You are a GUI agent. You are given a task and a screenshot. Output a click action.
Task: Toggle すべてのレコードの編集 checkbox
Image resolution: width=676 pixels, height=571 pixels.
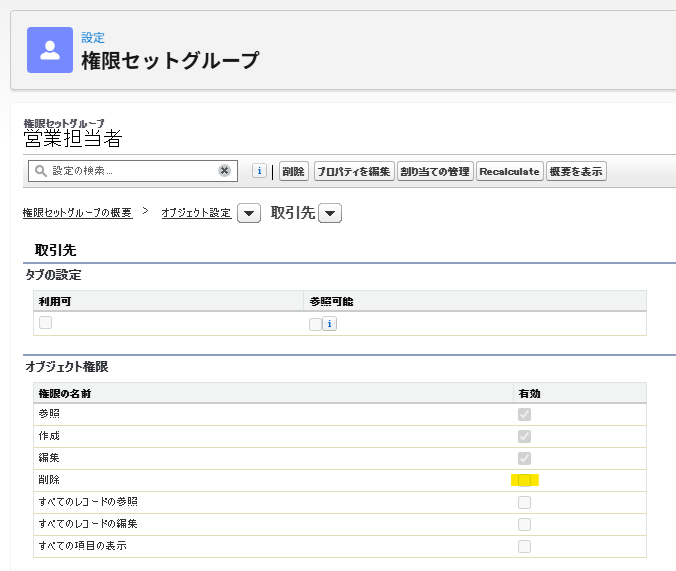click(524, 524)
